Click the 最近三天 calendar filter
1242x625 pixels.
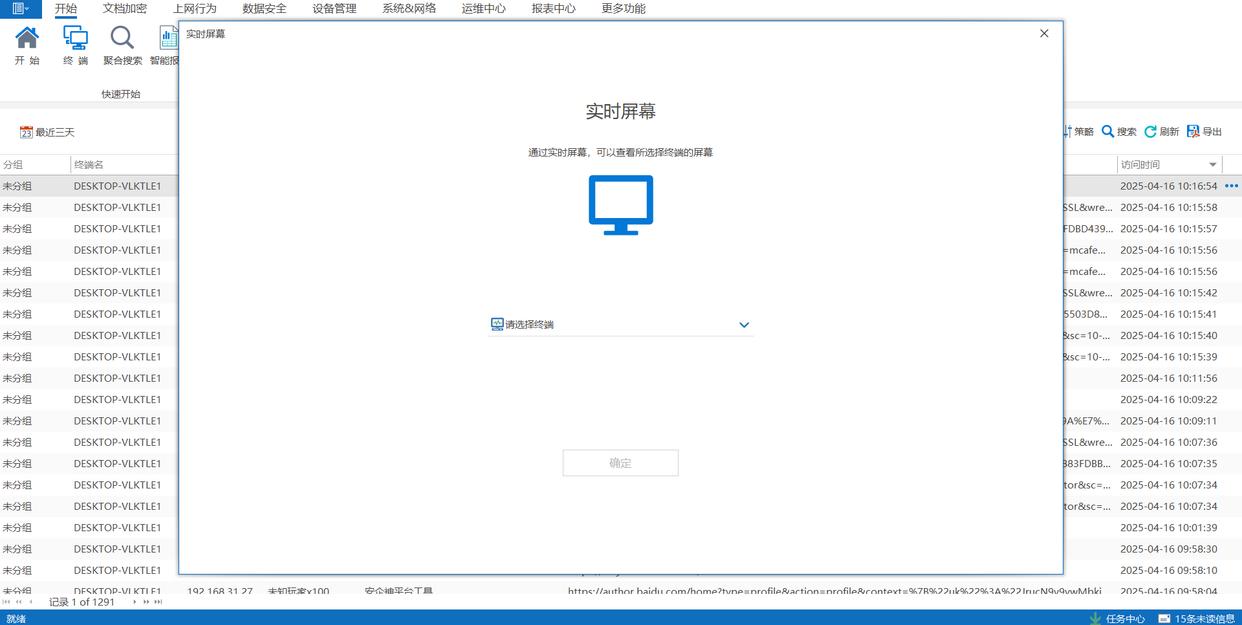47,132
